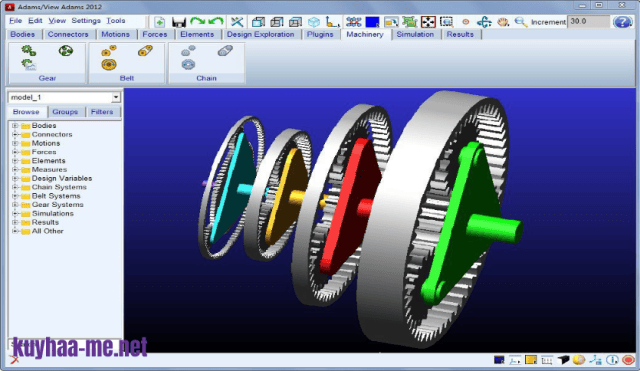The image size is (640, 371).
Task: Click the gear output plot icon
Action: click(x=29, y=64)
